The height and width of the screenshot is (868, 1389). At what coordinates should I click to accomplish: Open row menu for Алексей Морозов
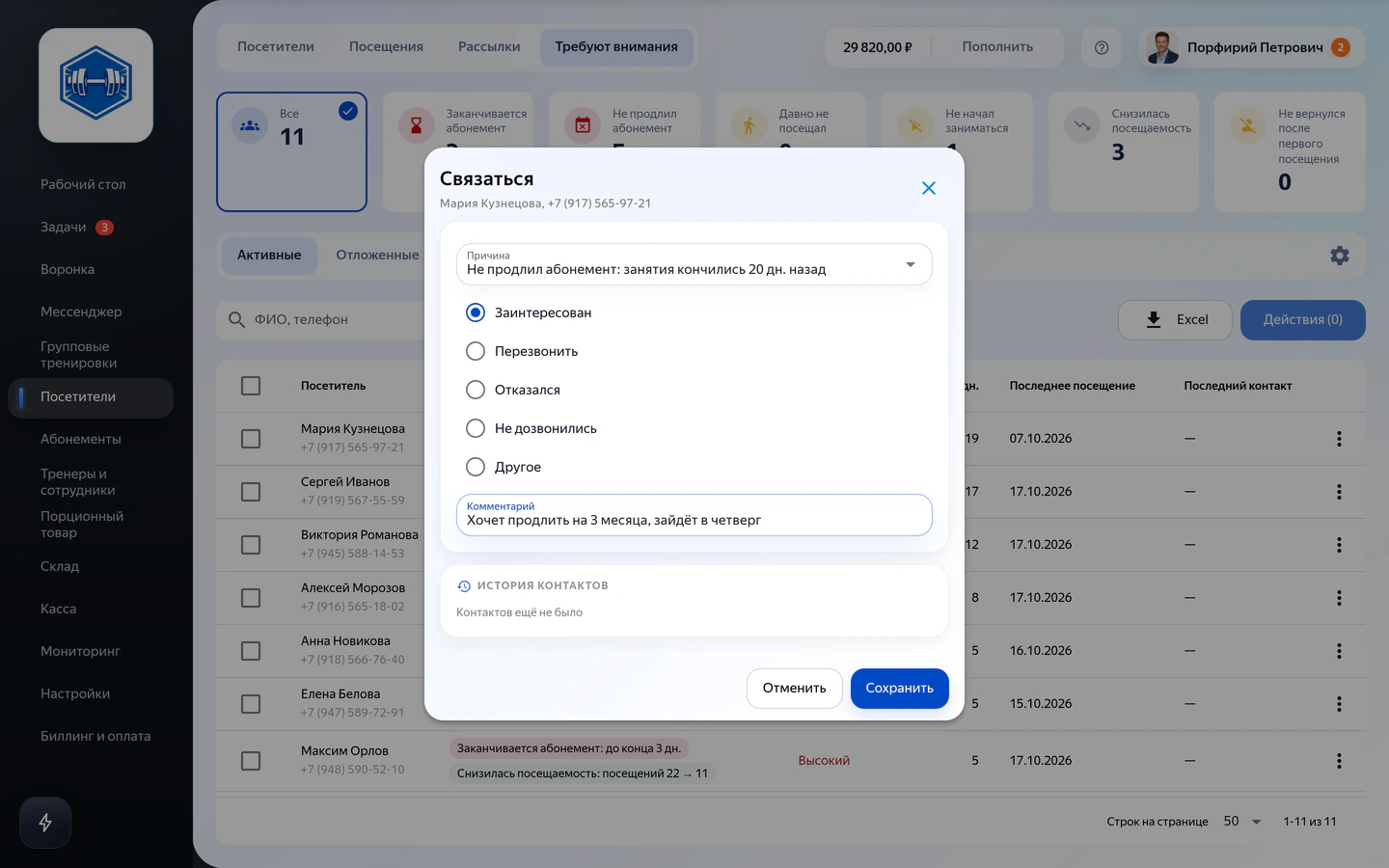point(1339,598)
